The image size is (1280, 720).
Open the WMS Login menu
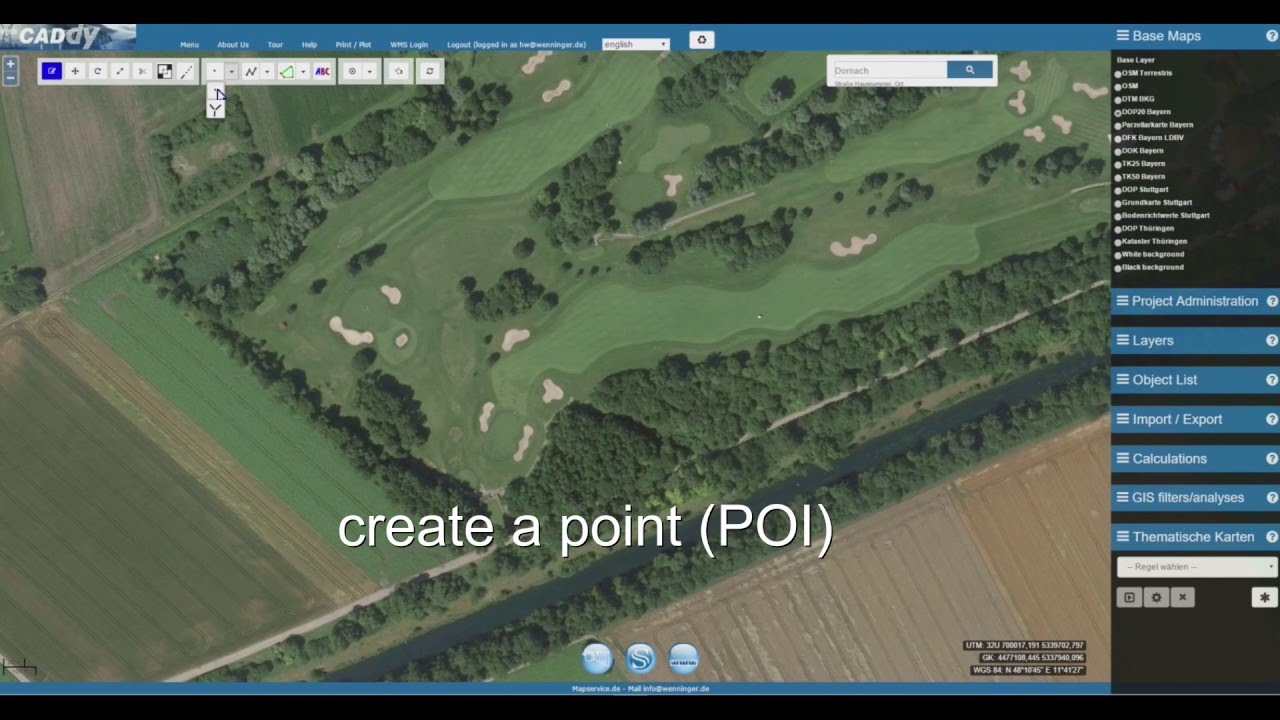pyautogui.click(x=409, y=45)
